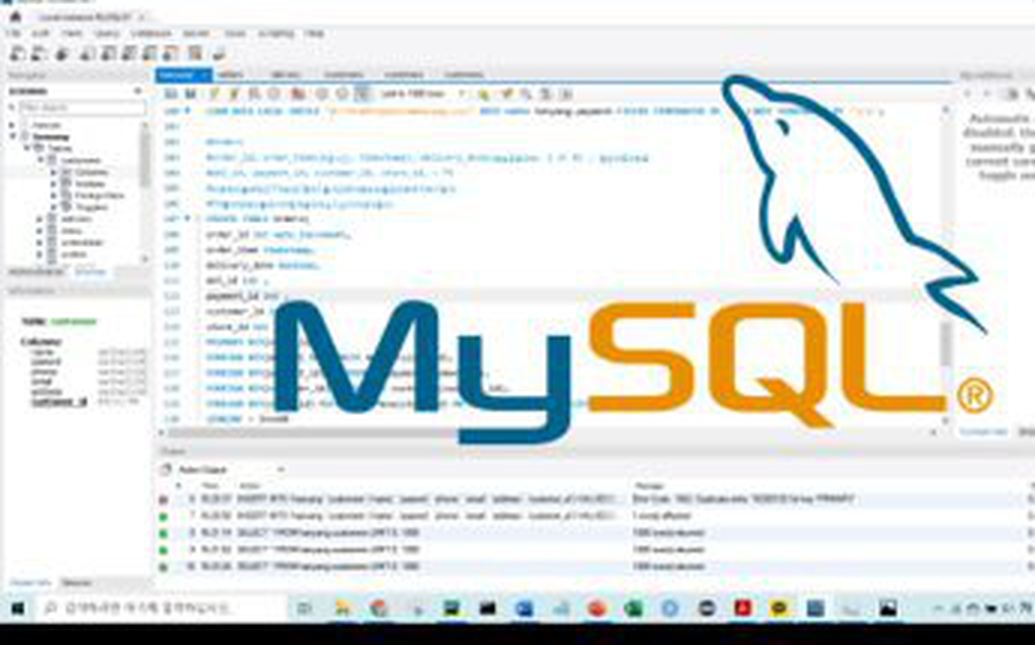The width and height of the screenshot is (1035, 645).
Task: Create a new schema toolbar icon
Action: [x=87, y=54]
